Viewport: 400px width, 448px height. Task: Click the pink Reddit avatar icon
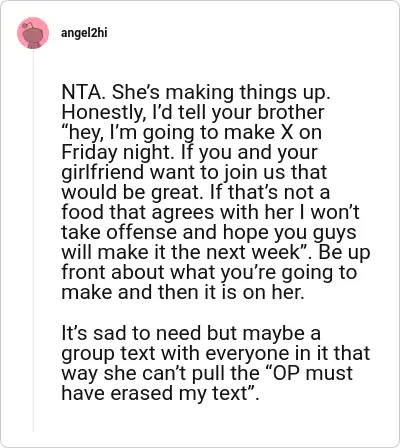pyautogui.click(x=33, y=33)
